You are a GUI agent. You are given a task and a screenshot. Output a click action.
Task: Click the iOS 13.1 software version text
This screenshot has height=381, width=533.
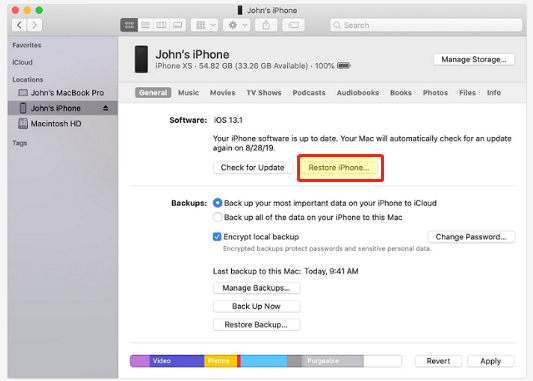[228, 120]
